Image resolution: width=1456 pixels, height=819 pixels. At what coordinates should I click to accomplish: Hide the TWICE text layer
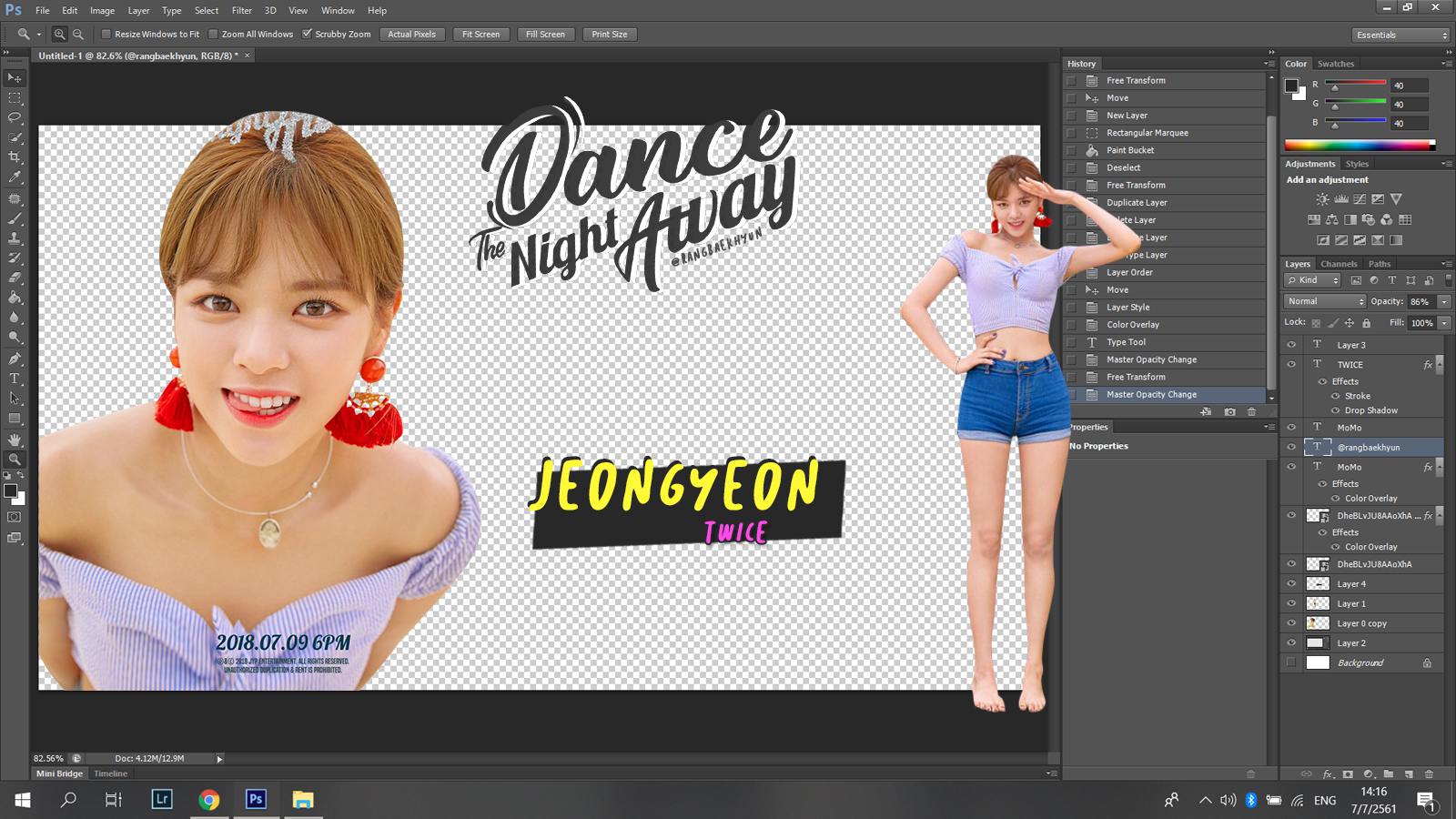(x=1290, y=364)
